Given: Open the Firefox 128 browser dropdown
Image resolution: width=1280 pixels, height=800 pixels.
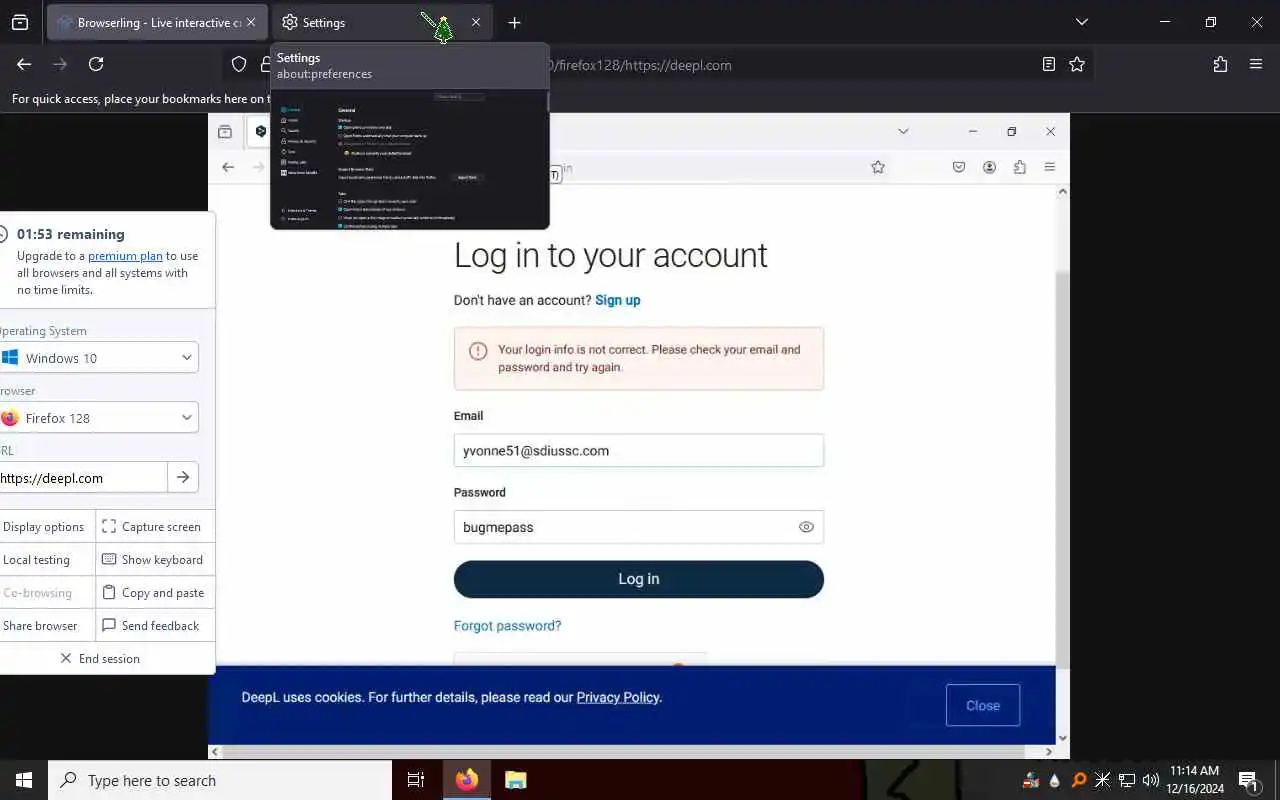Looking at the screenshot, I should coord(98,417).
